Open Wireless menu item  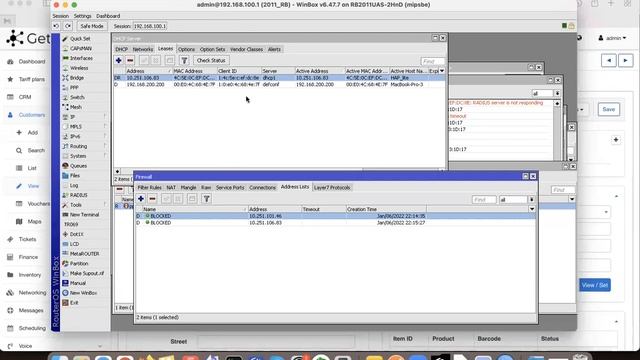[x=79, y=68]
